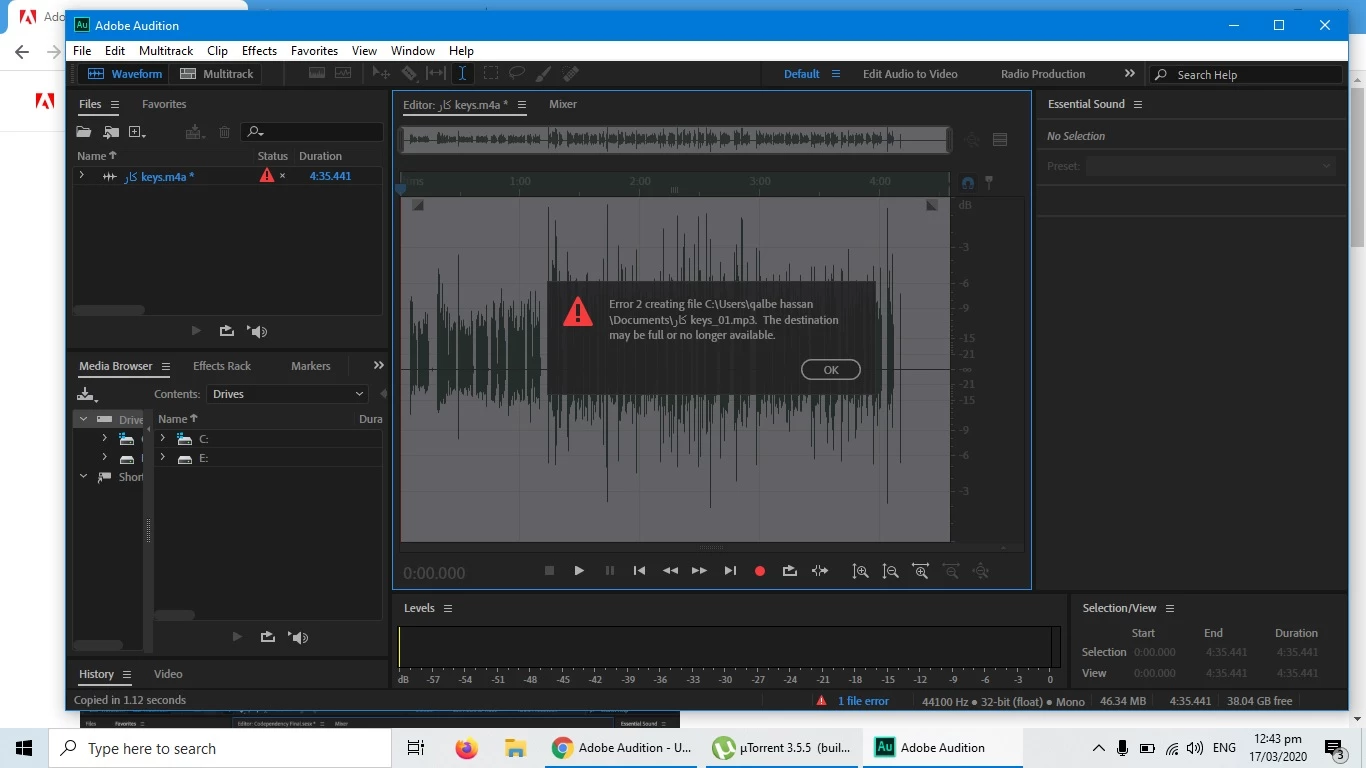Switch to Mixer tab
1366x768 pixels.
563,104
